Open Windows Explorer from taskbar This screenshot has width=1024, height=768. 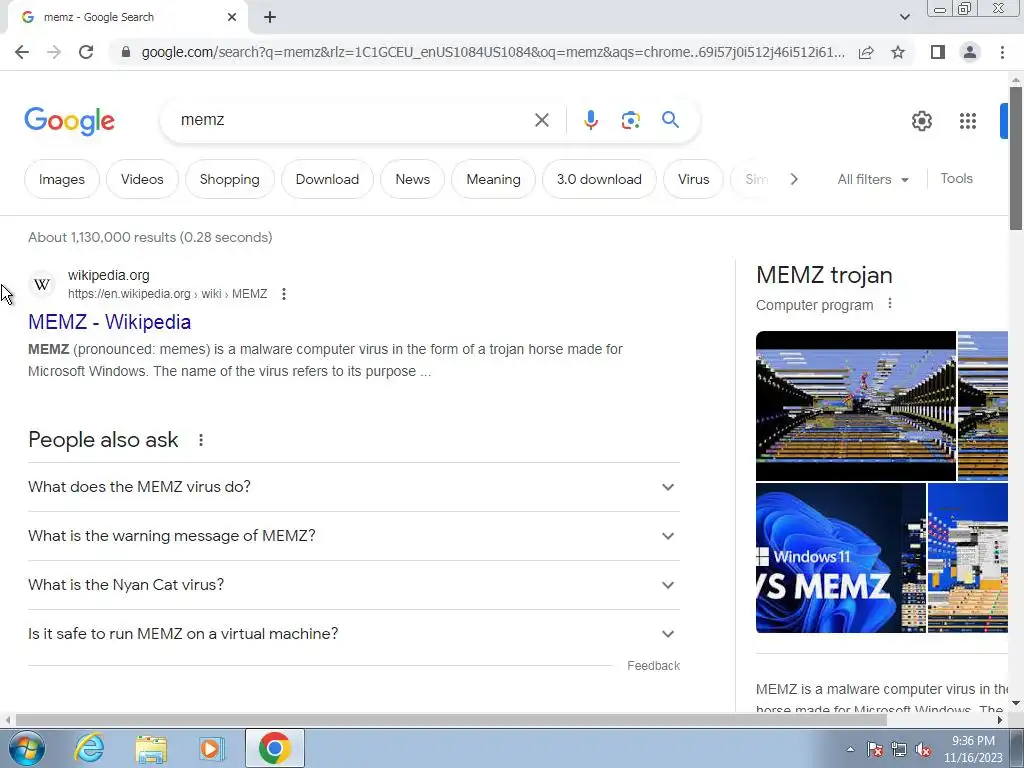click(x=151, y=748)
